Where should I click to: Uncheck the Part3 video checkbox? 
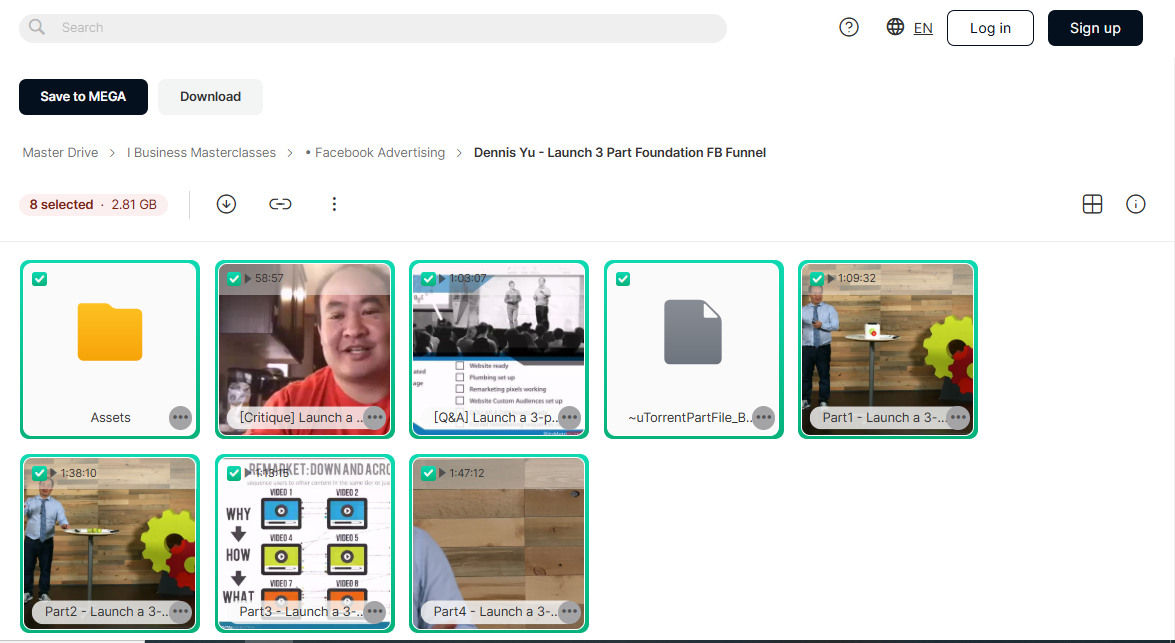(234, 473)
